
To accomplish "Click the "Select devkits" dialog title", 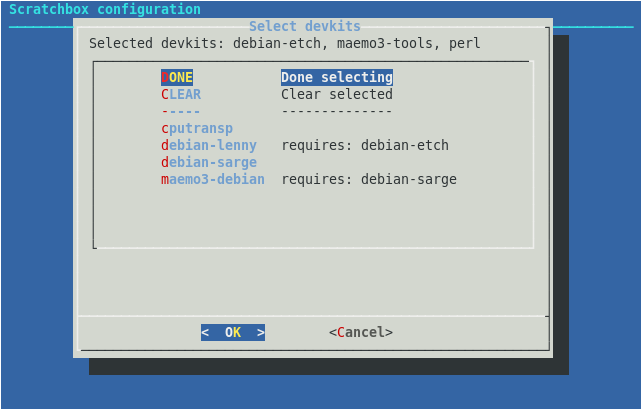I will (304, 27).
